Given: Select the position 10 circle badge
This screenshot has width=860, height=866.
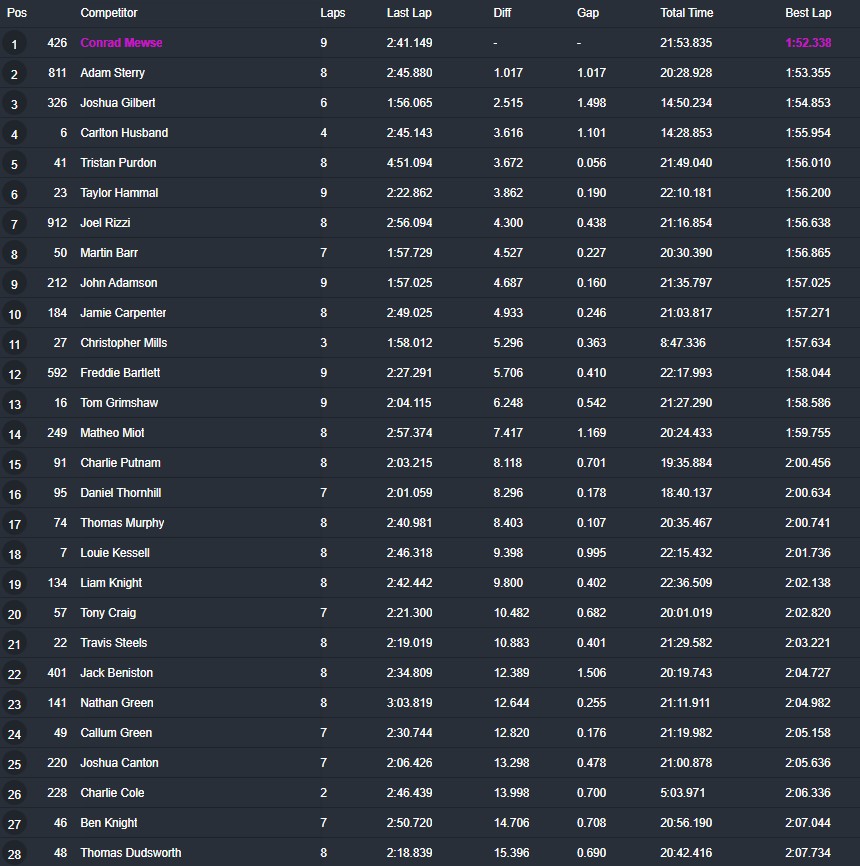Looking at the screenshot, I should [14, 314].
